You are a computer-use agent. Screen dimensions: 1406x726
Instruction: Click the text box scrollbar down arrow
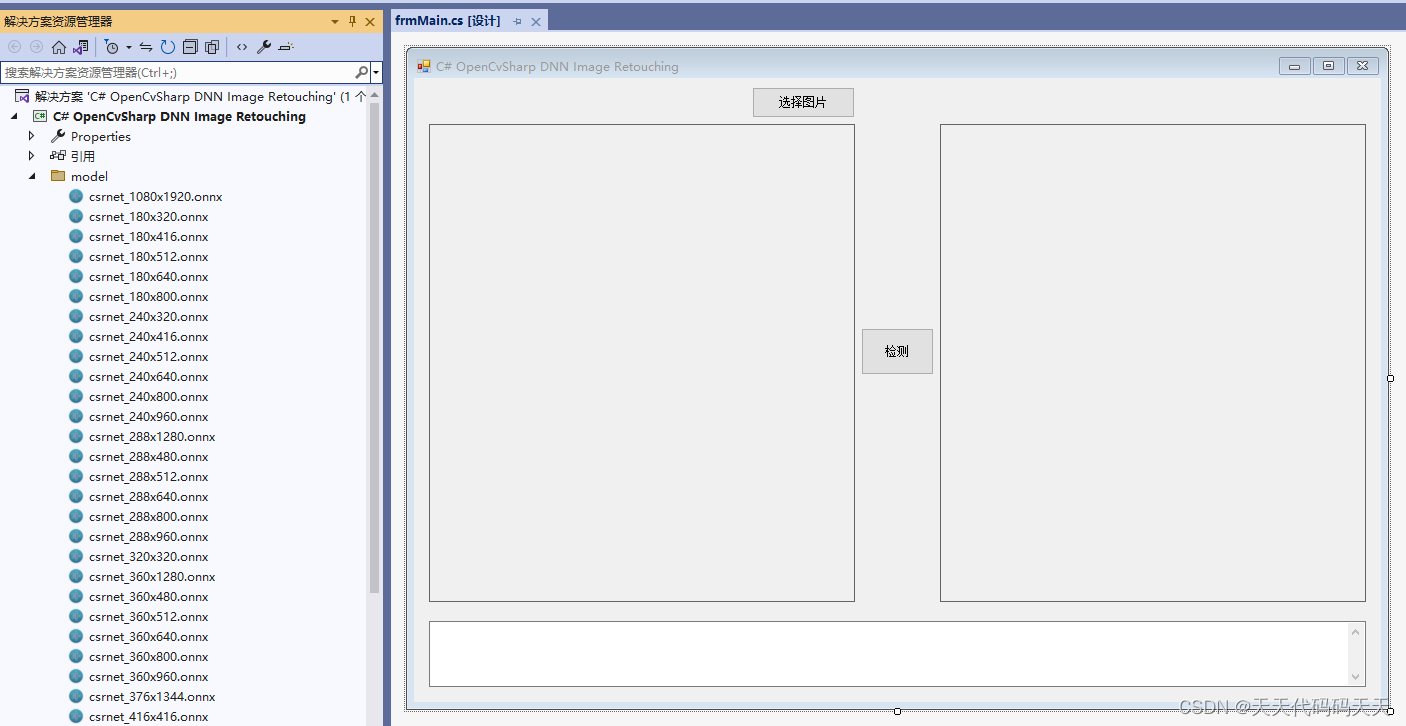(x=1356, y=677)
